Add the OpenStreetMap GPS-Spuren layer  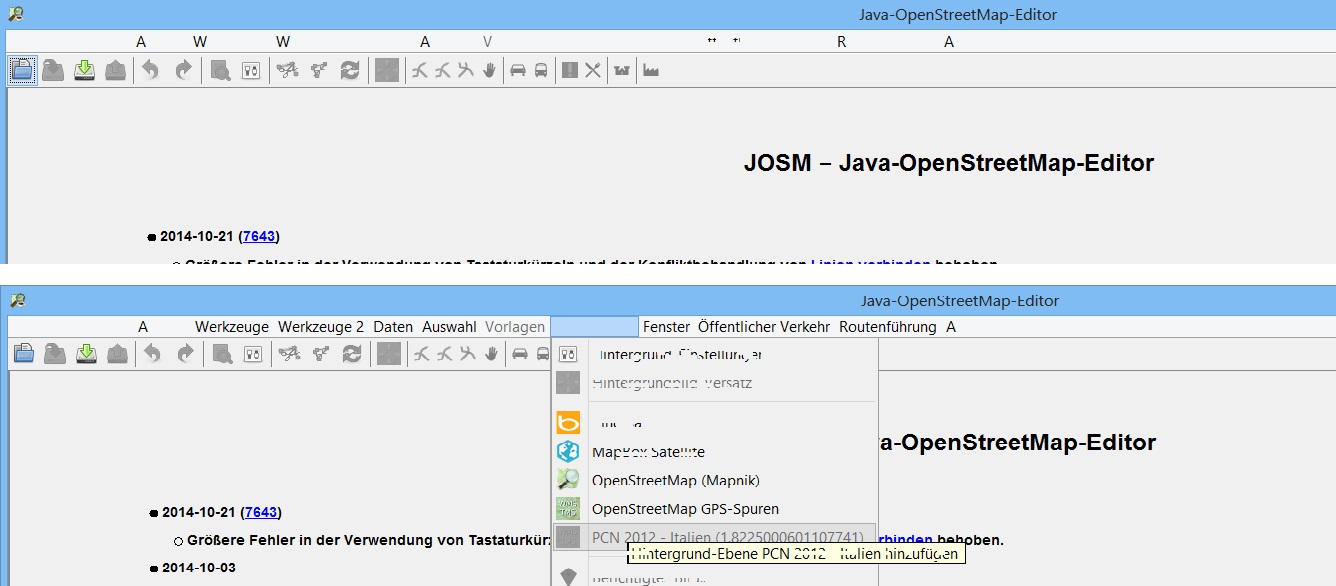pyautogui.click(x=714, y=509)
